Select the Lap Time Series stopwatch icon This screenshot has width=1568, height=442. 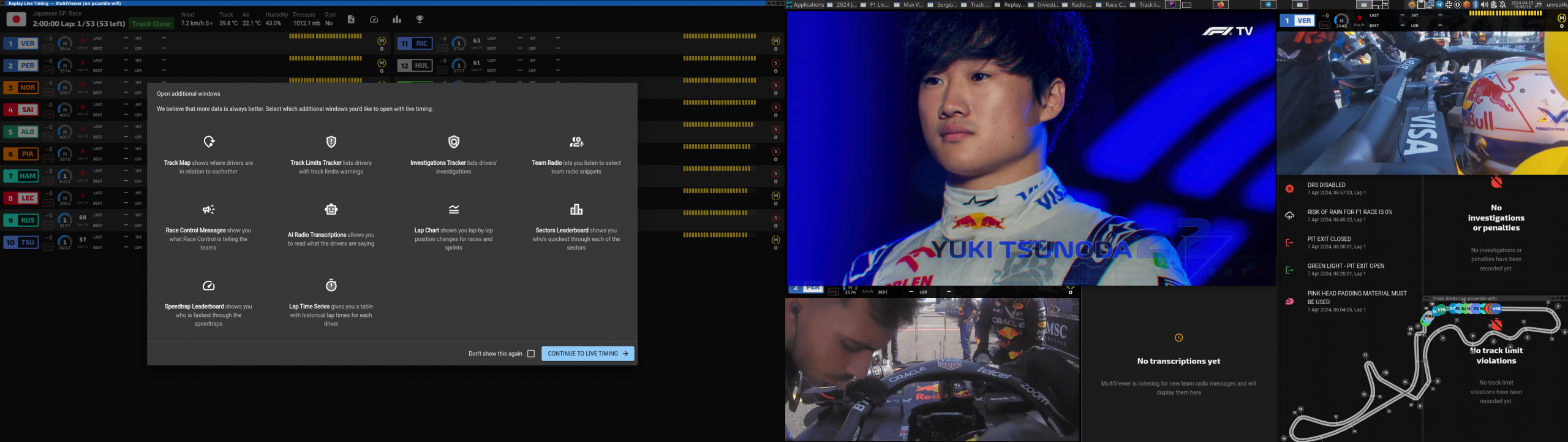tap(331, 285)
